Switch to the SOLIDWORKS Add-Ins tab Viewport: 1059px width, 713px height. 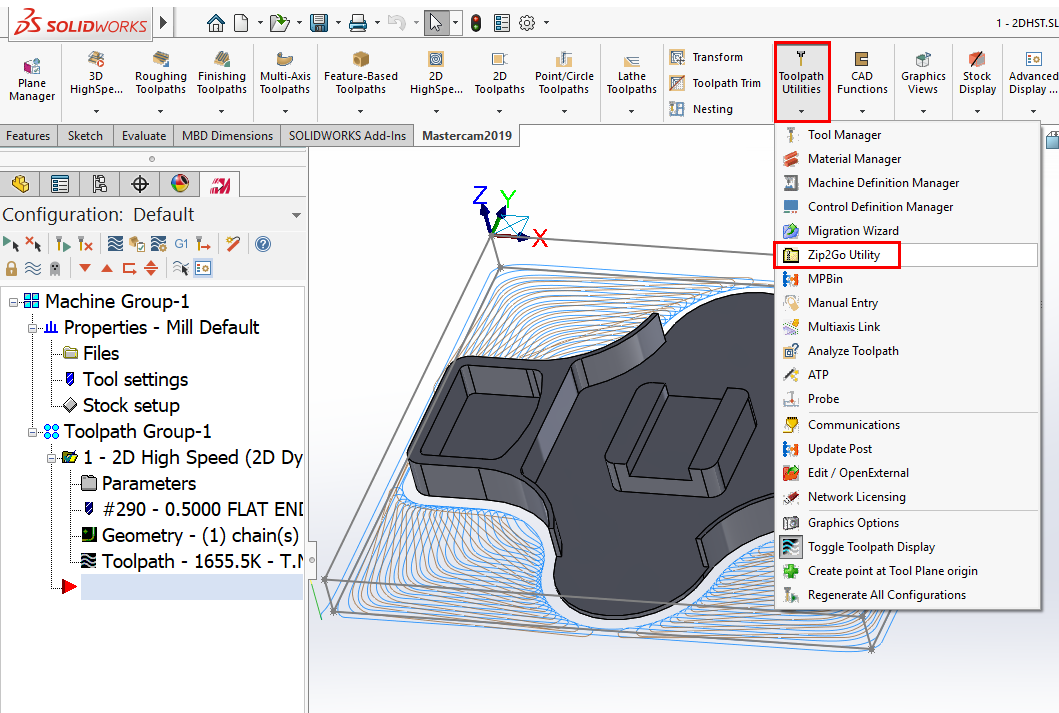pos(347,135)
